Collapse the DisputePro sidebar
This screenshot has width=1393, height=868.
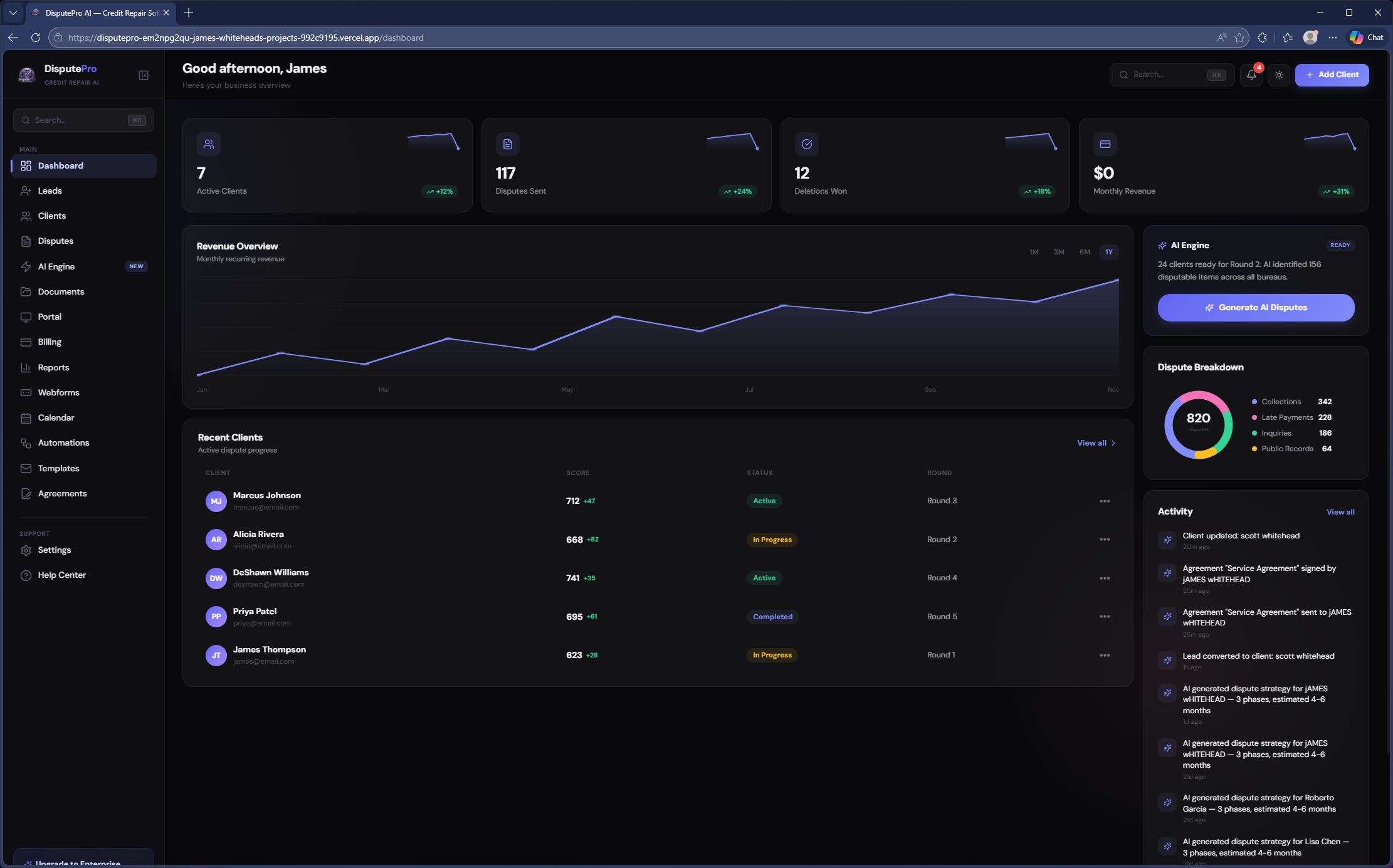144,75
